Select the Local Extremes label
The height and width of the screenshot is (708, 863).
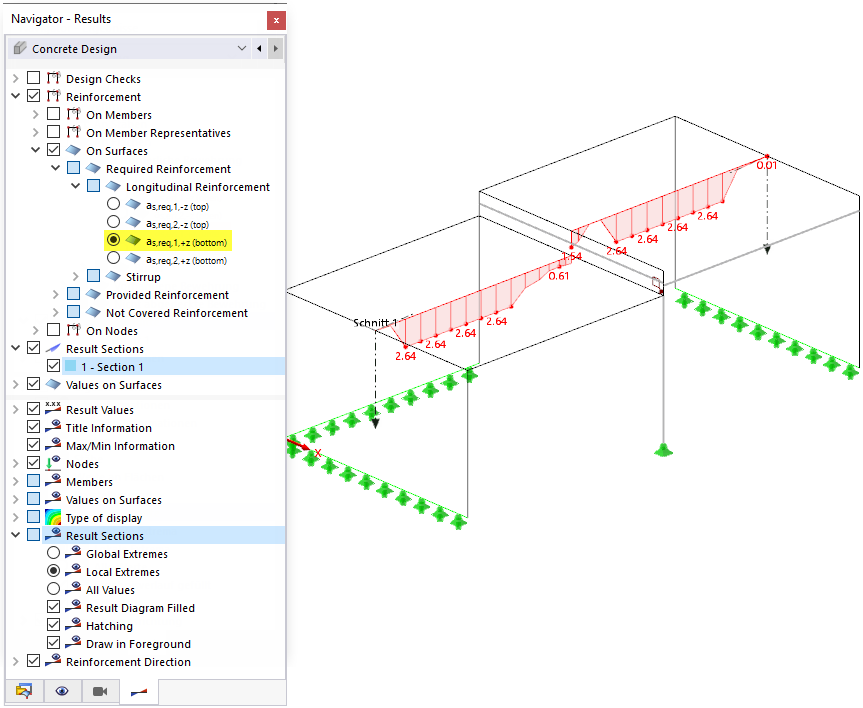(x=123, y=572)
